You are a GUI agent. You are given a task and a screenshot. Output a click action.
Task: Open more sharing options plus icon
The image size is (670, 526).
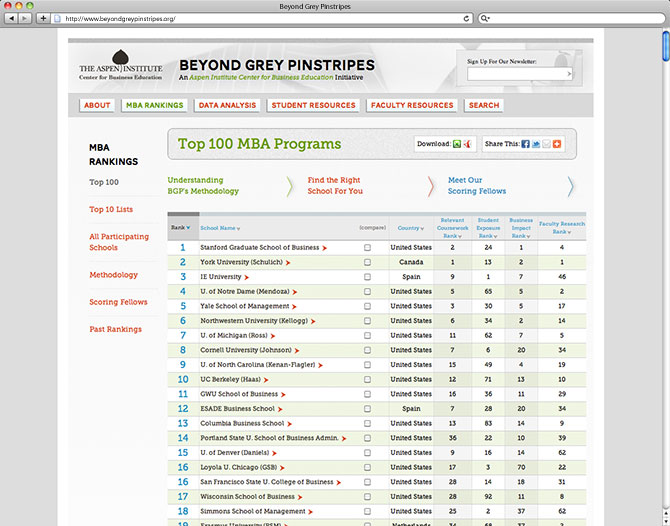(556, 144)
